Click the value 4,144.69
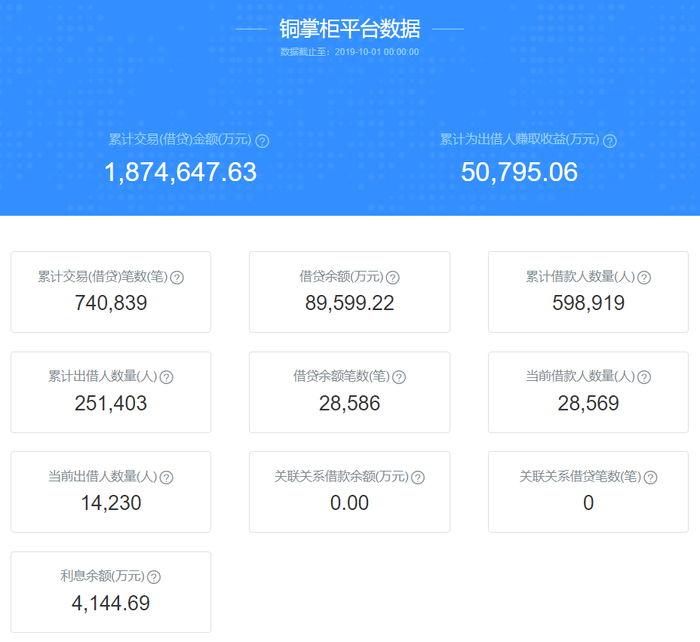This screenshot has height=642, width=700. pyautogui.click(x=111, y=603)
